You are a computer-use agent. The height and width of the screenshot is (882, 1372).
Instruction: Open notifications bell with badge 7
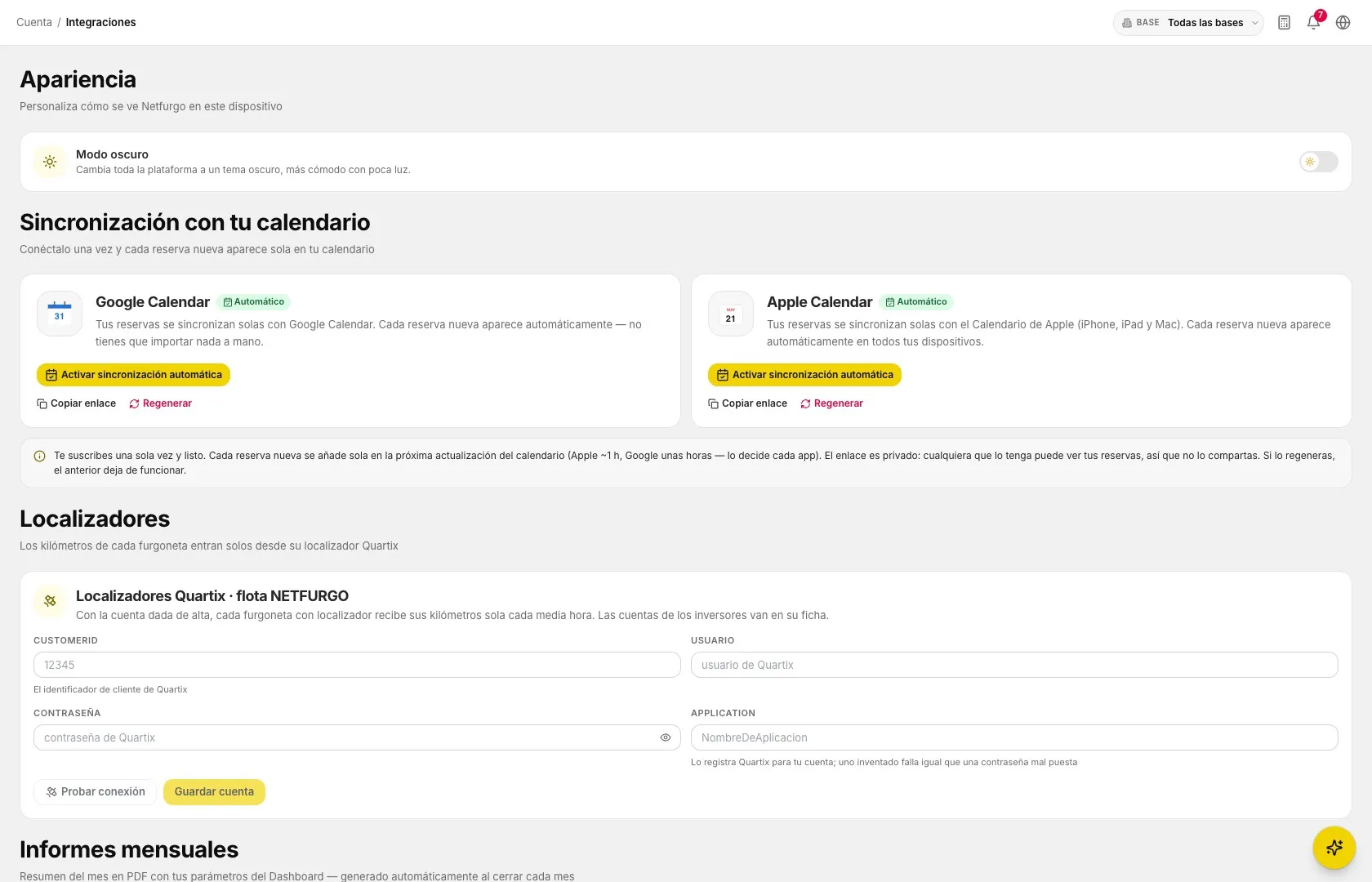point(1313,23)
